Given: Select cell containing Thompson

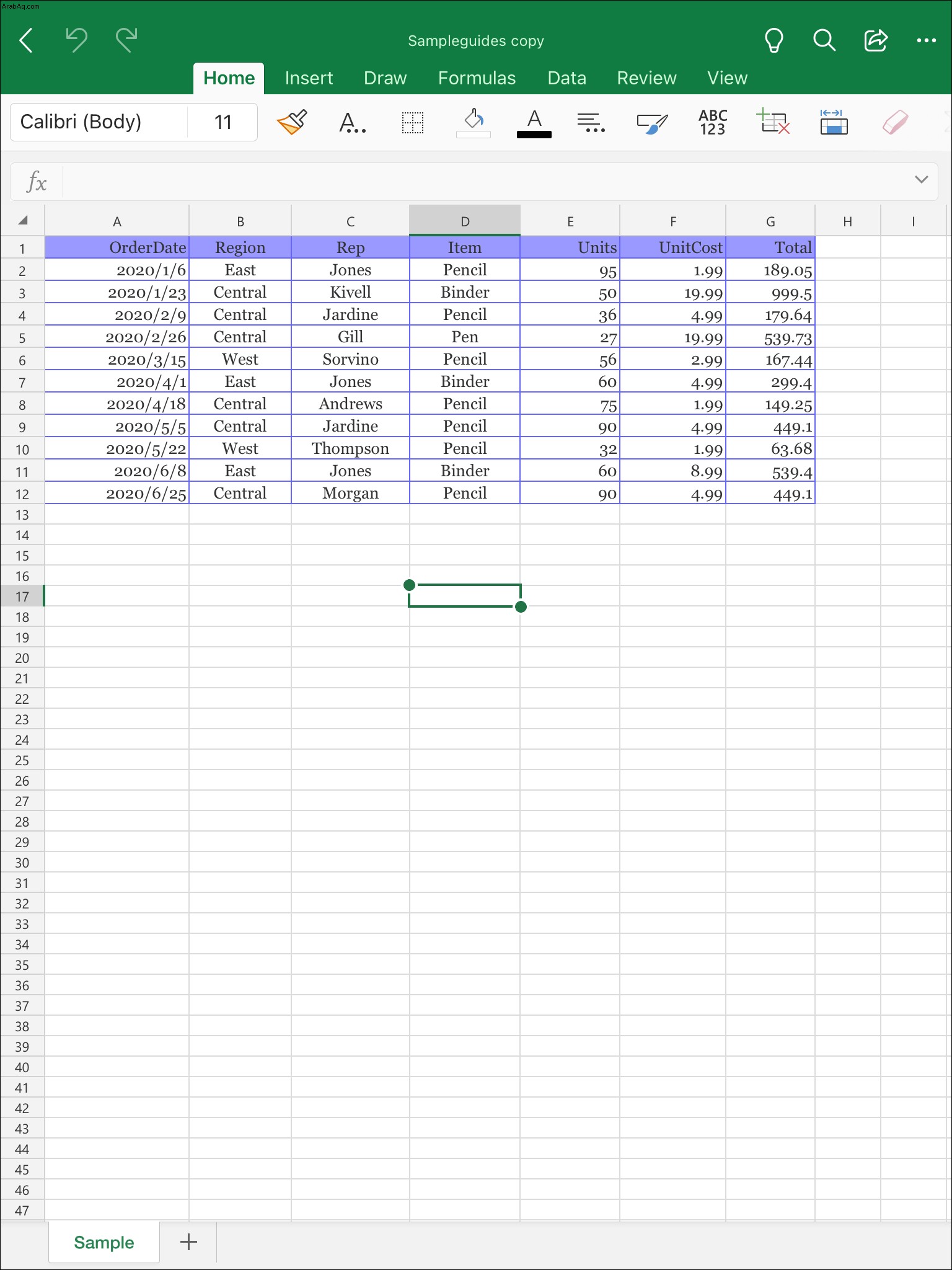Looking at the screenshot, I should (x=350, y=448).
